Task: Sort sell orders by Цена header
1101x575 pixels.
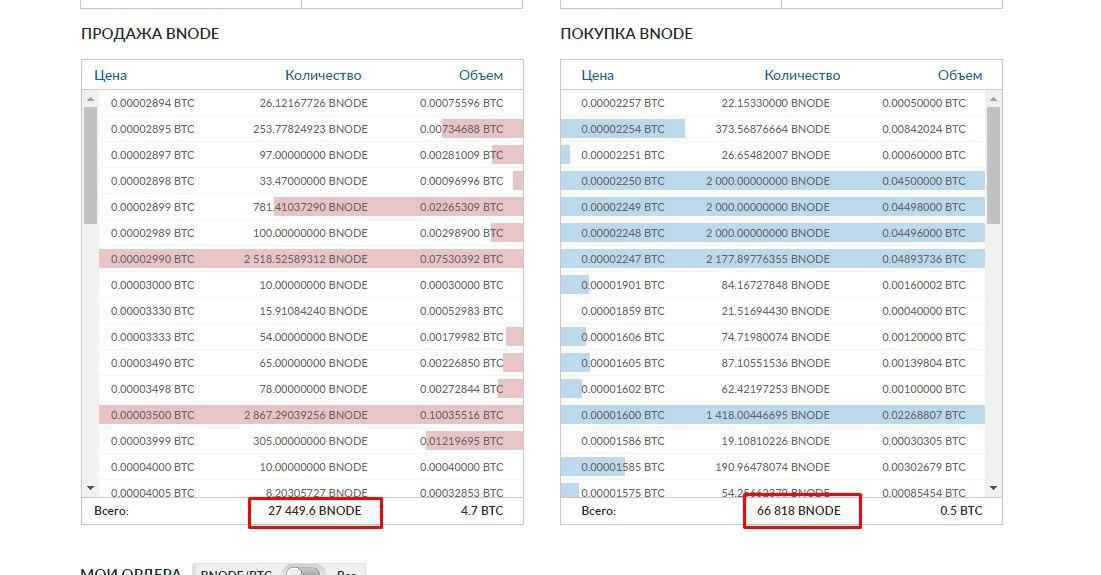Action: point(110,75)
